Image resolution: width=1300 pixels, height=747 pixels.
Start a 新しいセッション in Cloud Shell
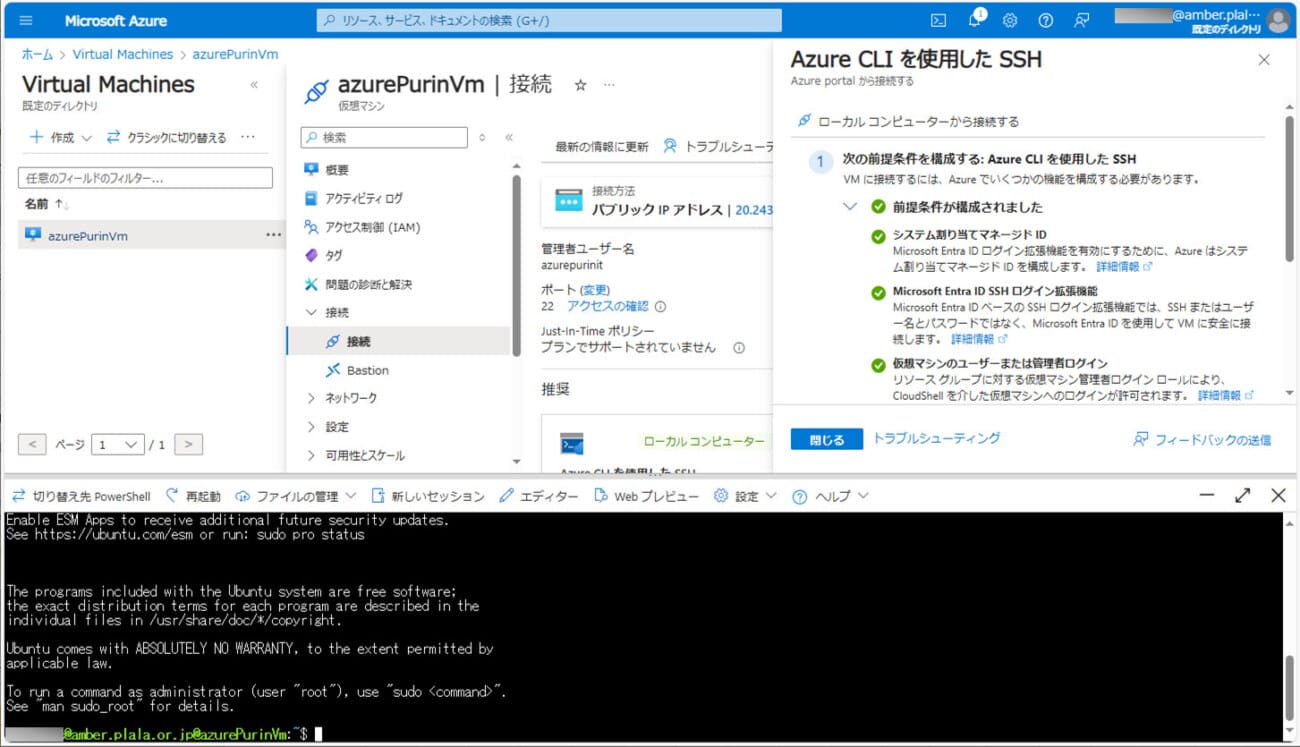[x=427, y=496]
